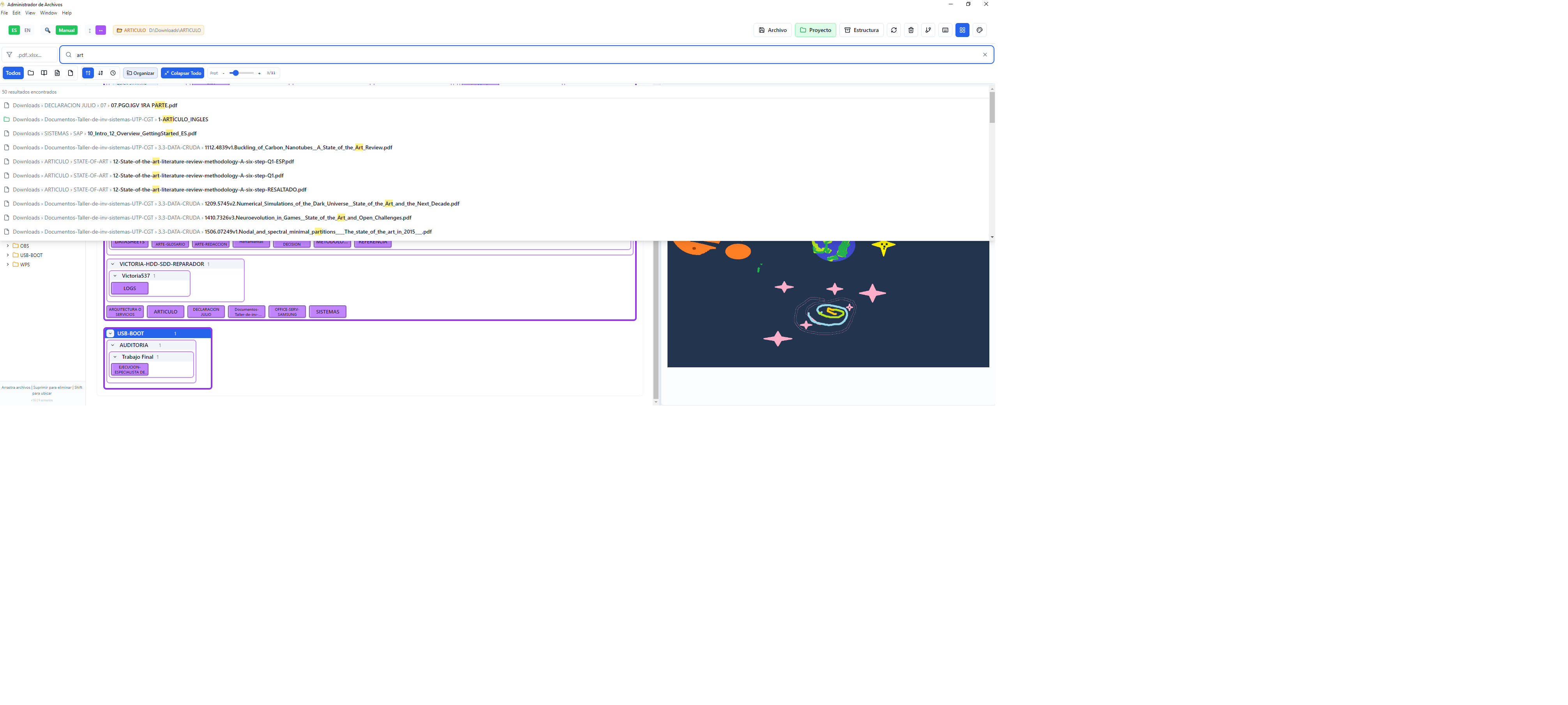This screenshot has height=705, width=1568.
Task: Open the keyboard shortcuts icon
Action: 945,30
